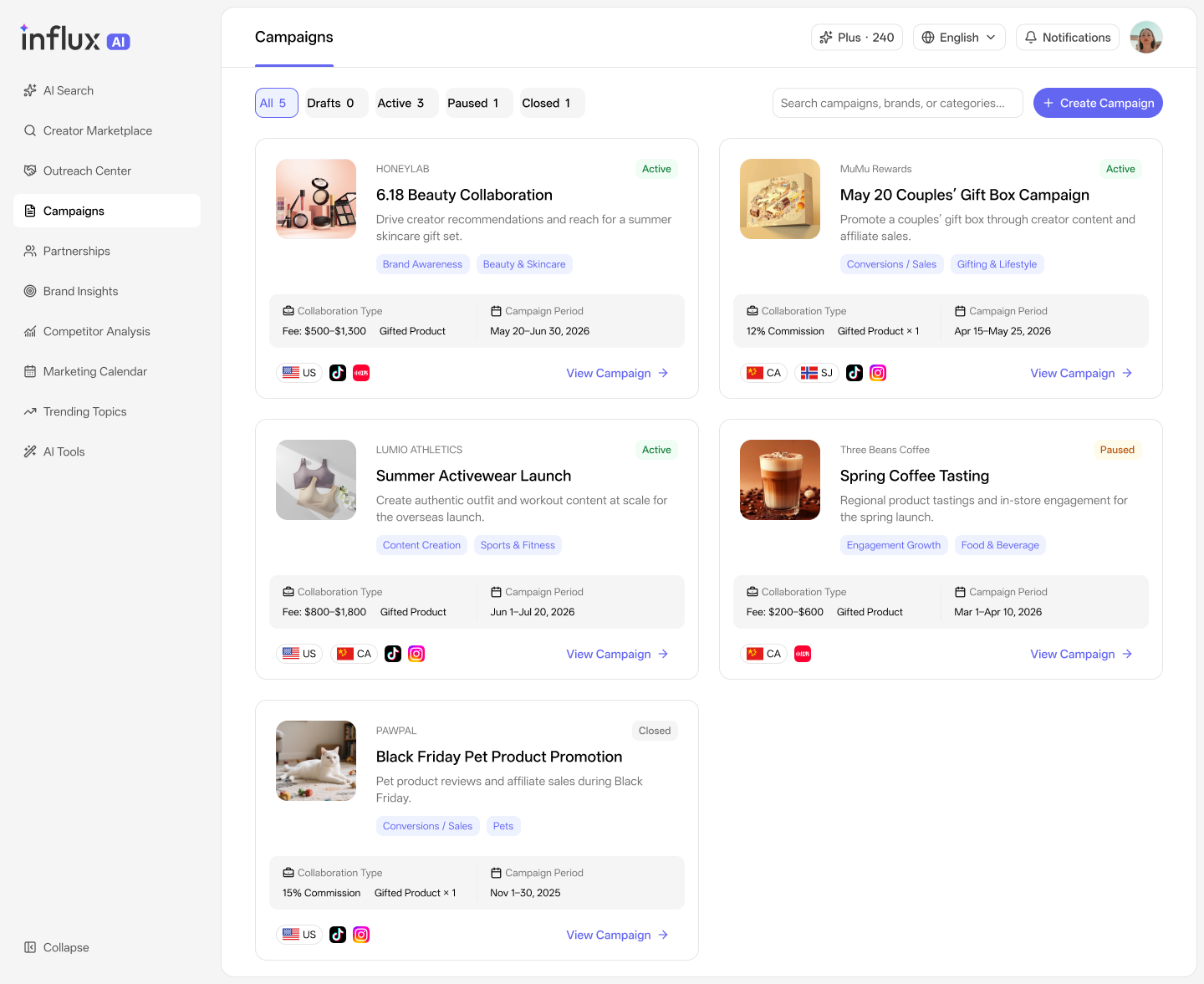Open the Outreach Center page
The height and width of the screenshot is (984, 1204).
coord(107,171)
